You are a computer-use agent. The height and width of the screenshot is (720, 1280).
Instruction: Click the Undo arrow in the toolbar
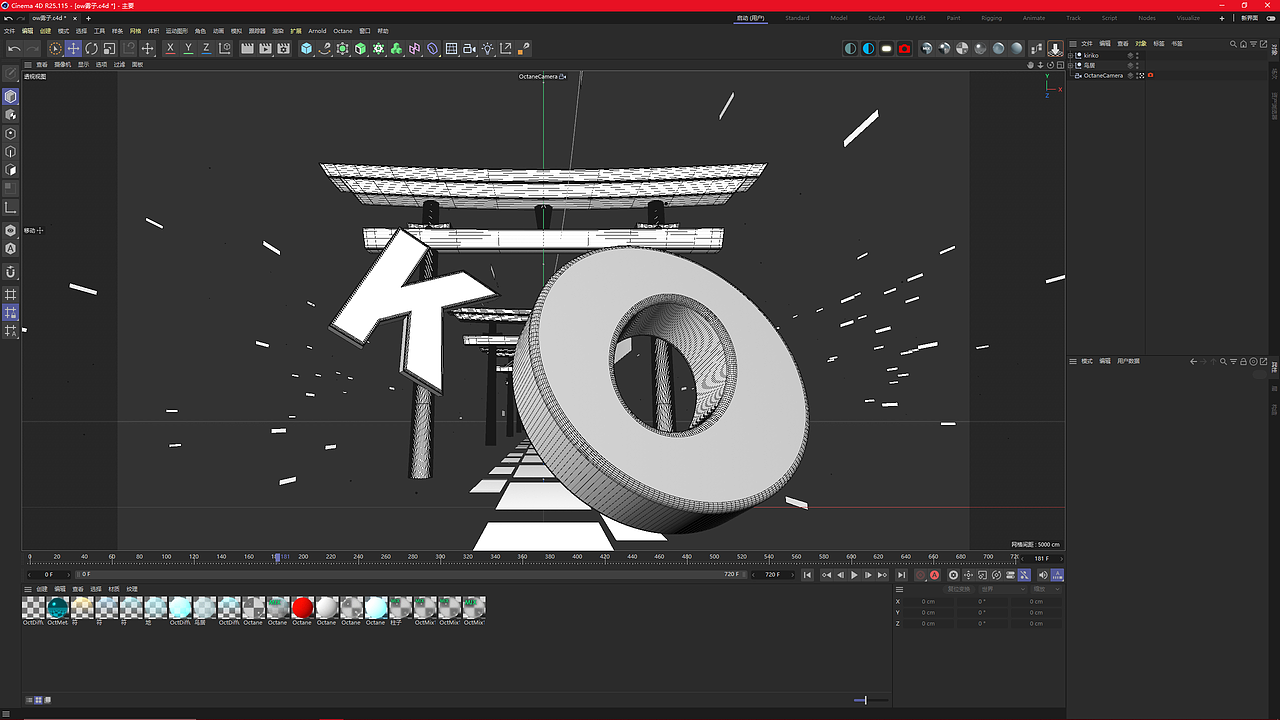(14, 49)
